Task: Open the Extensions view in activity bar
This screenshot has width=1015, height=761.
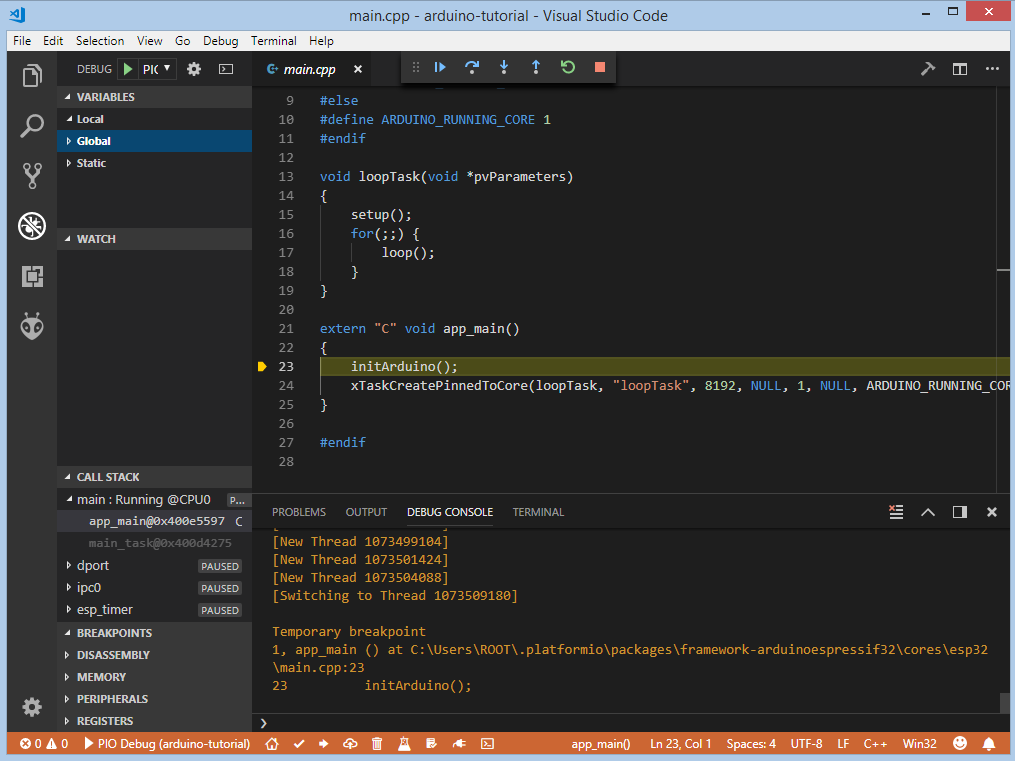Action: click(32, 276)
